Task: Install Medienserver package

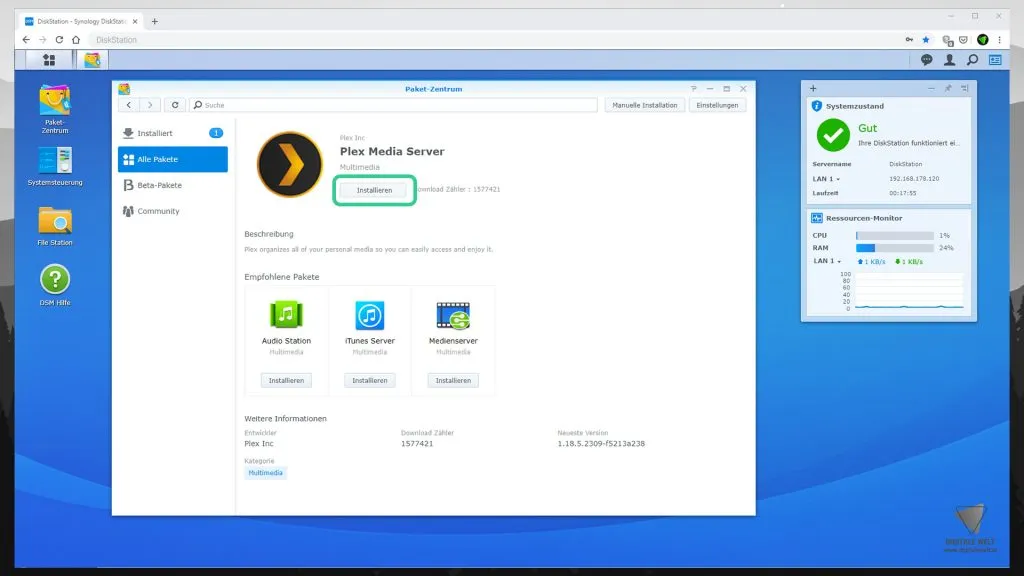Action: (x=453, y=381)
